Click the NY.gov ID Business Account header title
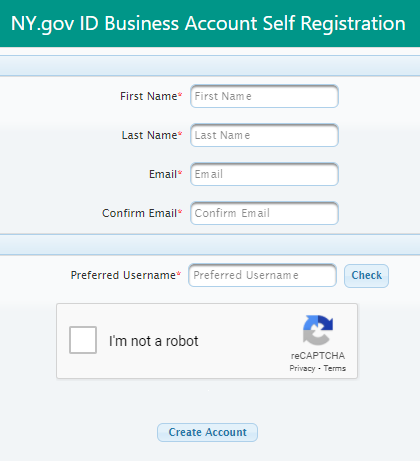Screen dimensions: 420x461 (x=208, y=23)
